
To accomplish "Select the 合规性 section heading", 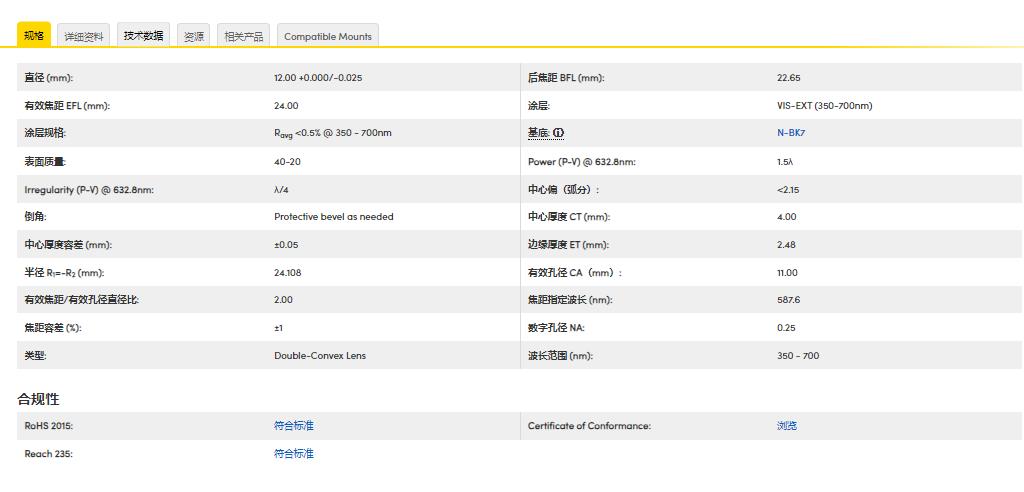I will [x=38, y=399].
